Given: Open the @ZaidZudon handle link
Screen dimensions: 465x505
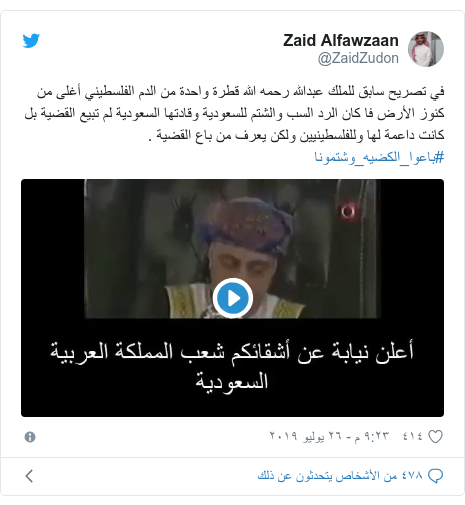Looking at the screenshot, I should click(x=358, y=58).
